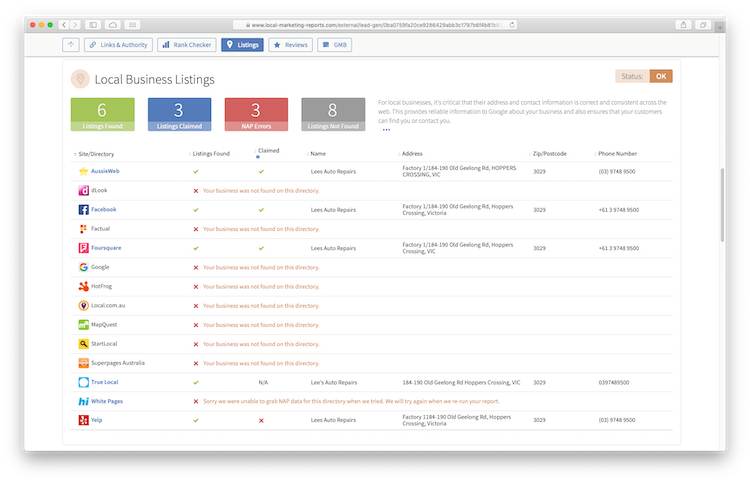The height and width of the screenshot is (483, 750).
Task: Click the browser forward arrow
Action: click(75, 24)
